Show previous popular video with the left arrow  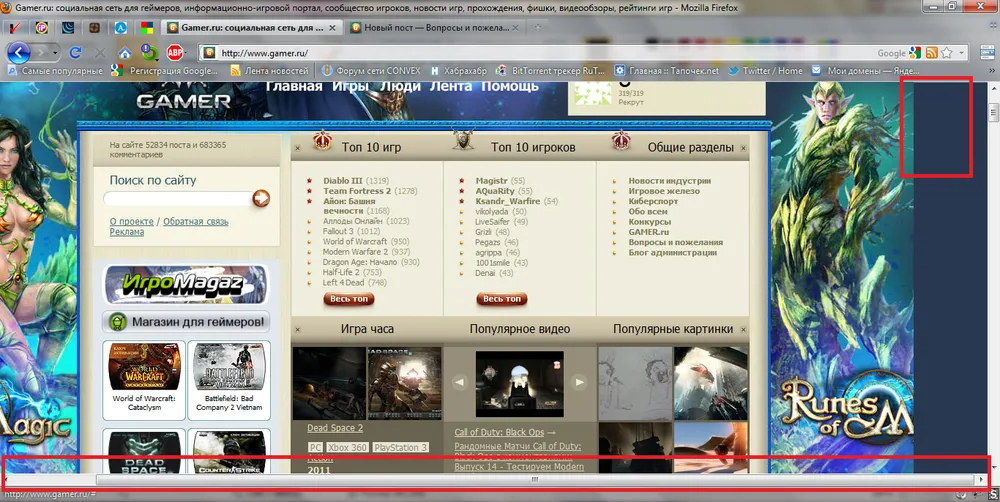coord(459,383)
